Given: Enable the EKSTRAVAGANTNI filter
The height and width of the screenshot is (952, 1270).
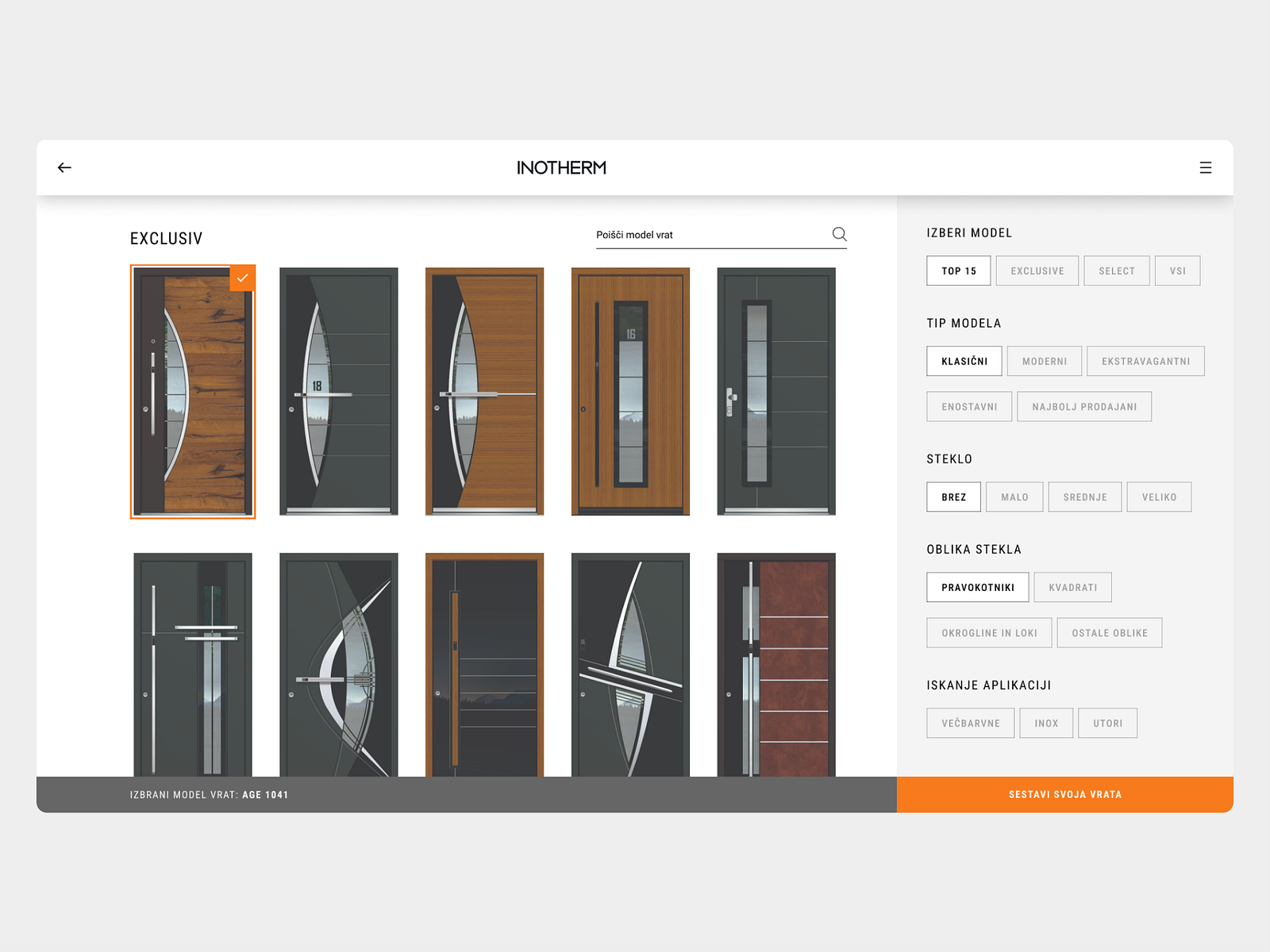Looking at the screenshot, I should click(1145, 361).
